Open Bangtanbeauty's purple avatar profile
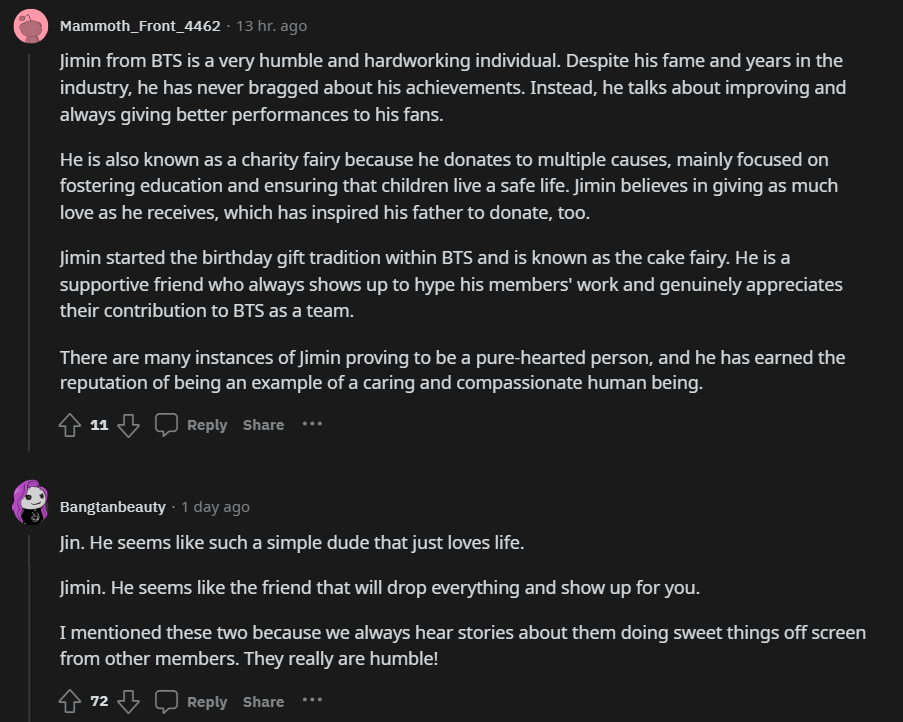 click(30, 501)
